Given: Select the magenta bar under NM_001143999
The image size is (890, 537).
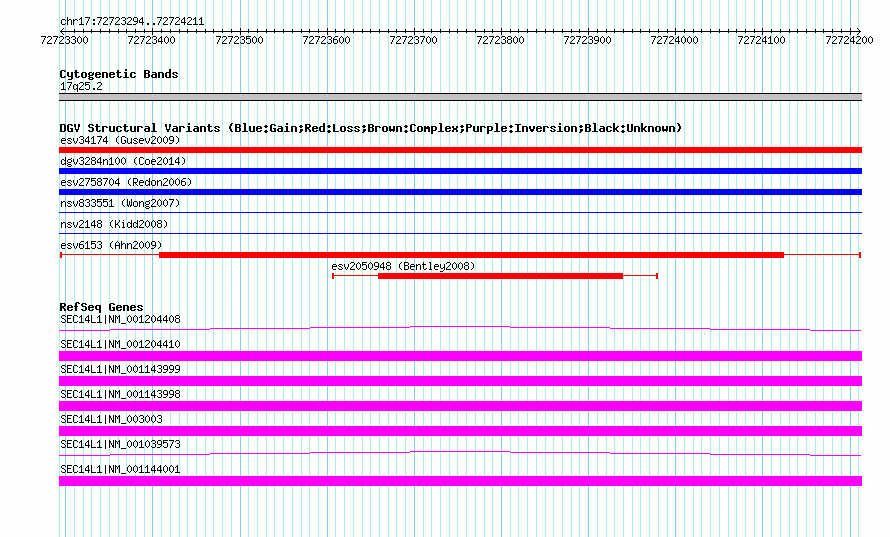Looking at the screenshot, I should click(x=460, y=381).
